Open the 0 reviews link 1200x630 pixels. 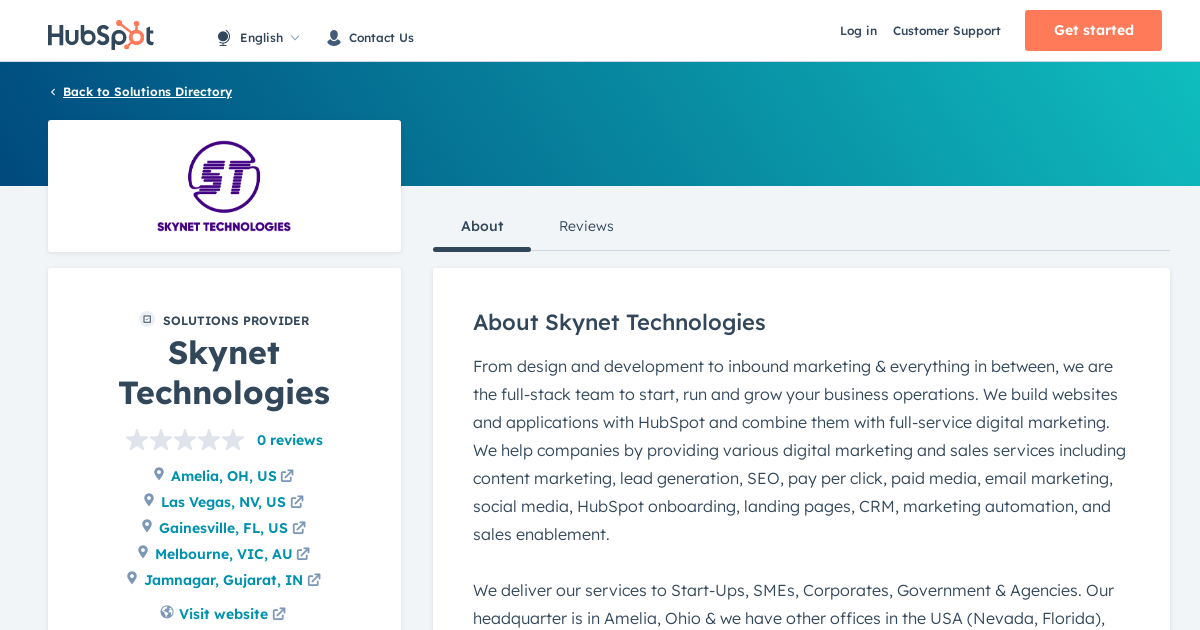tap(290, 440)
